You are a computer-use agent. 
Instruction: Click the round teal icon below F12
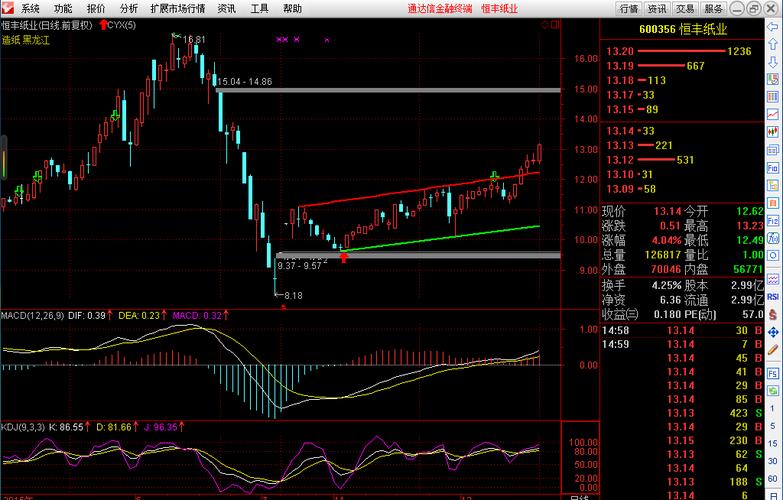click(773, 238)
